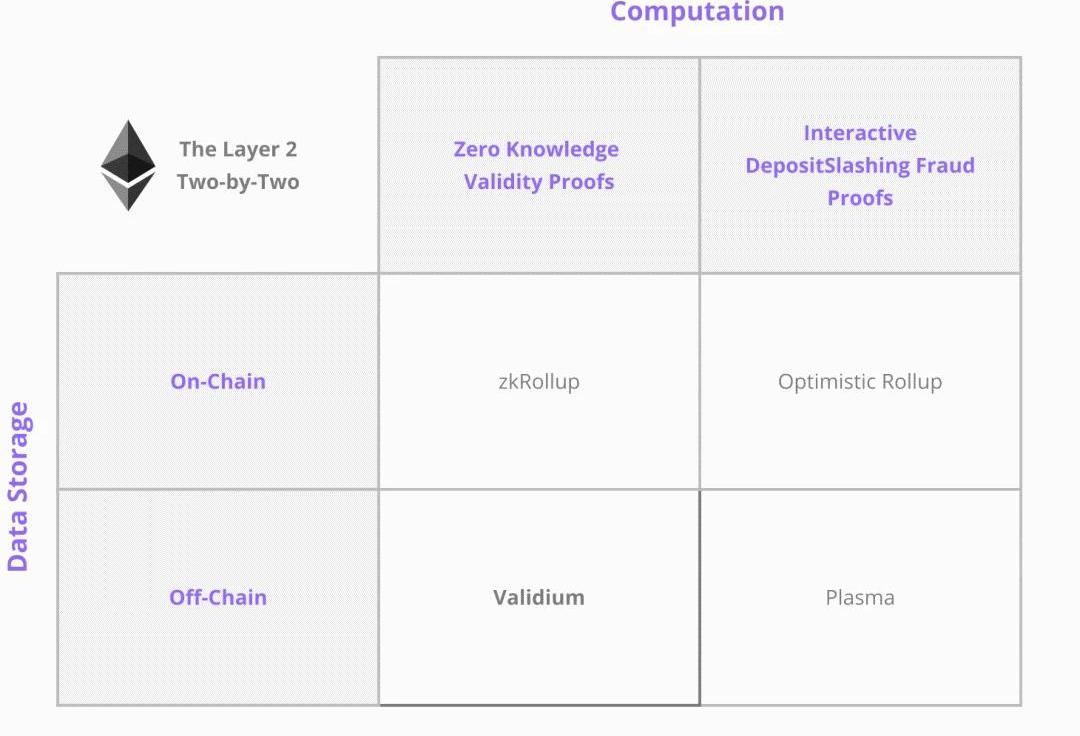Click the "Two-by-Two" subtitle text
This screenshot has height=736, width=1080.
point(238,182)
